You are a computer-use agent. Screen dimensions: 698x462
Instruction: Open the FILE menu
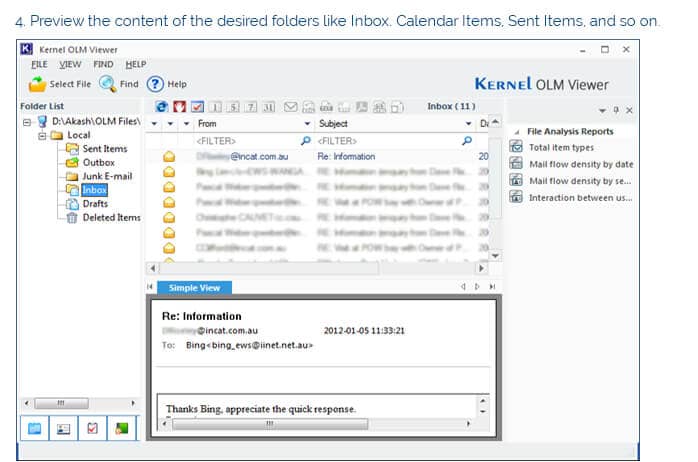39,65
